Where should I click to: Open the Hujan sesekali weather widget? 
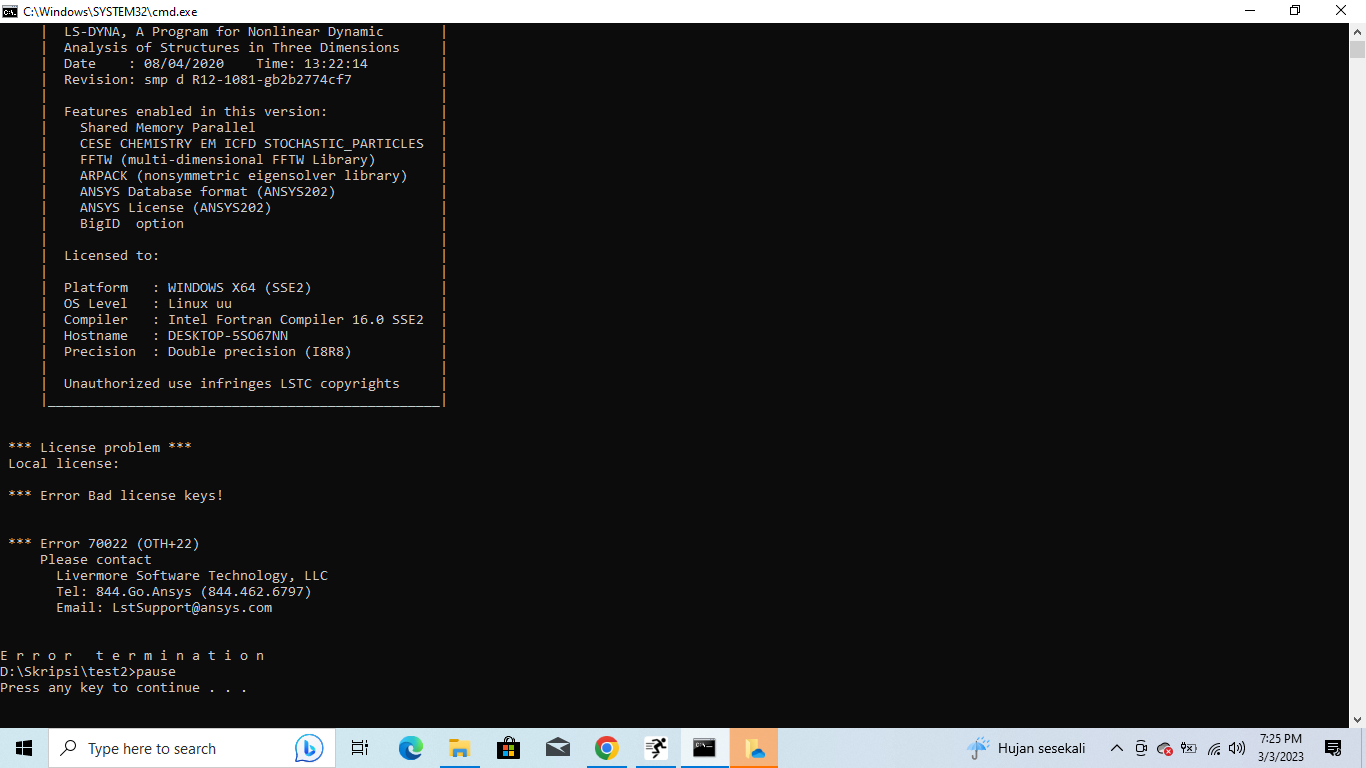click(1026, 748)
